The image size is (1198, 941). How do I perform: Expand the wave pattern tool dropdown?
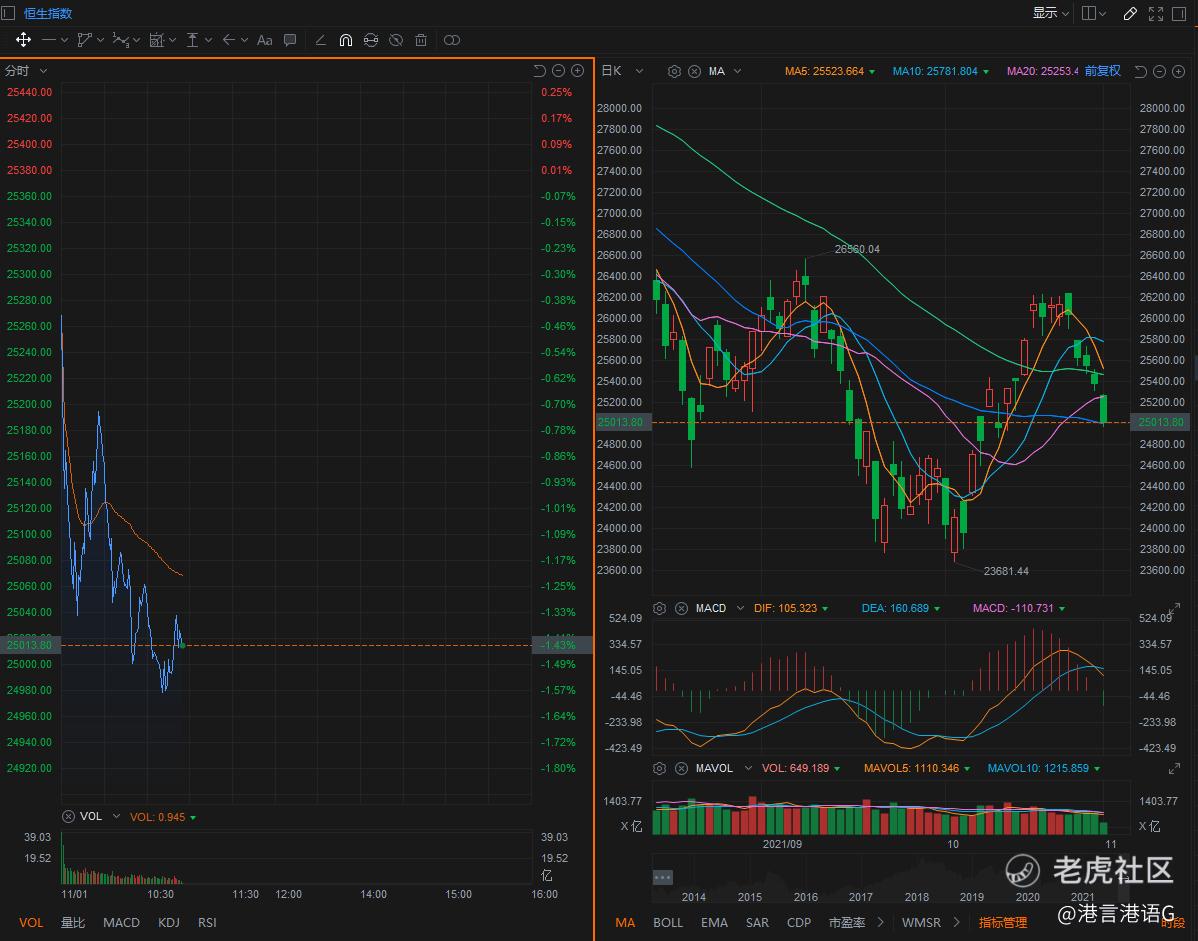point(136,40)
